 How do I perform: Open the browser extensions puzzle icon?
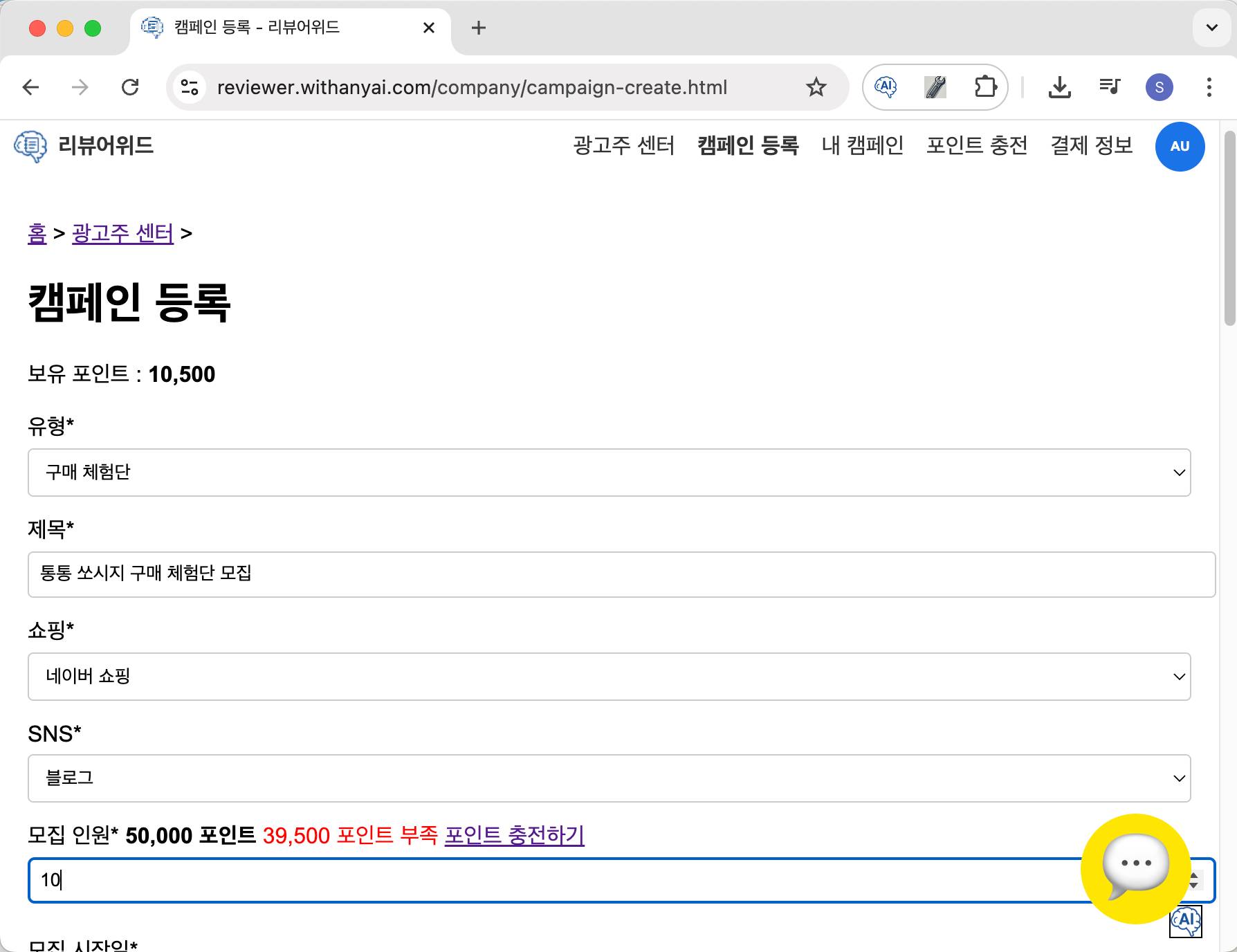pos(984,87)
